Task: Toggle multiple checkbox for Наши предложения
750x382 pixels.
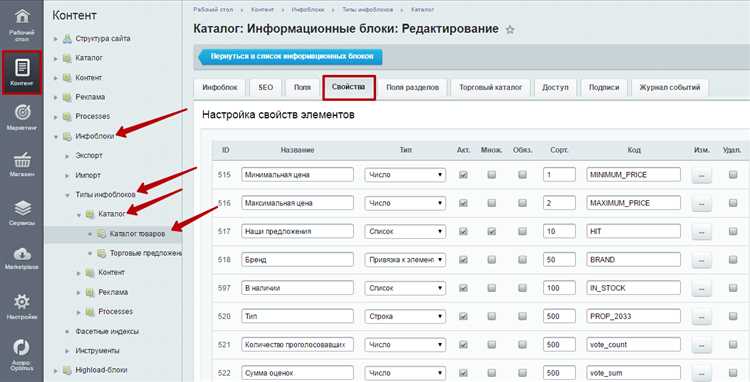Action: [492, 231]
